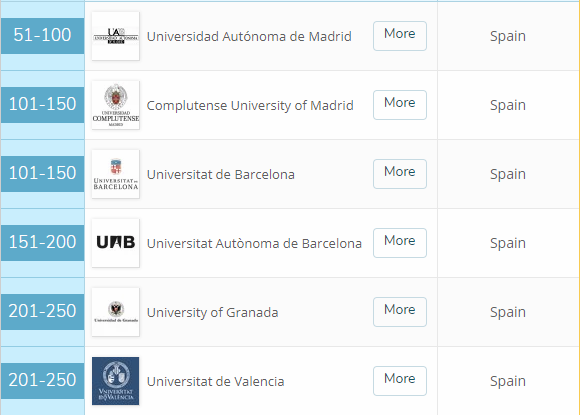
Task: Click the Universitat de Barcelona logo
Action: [x=115, y=174]
